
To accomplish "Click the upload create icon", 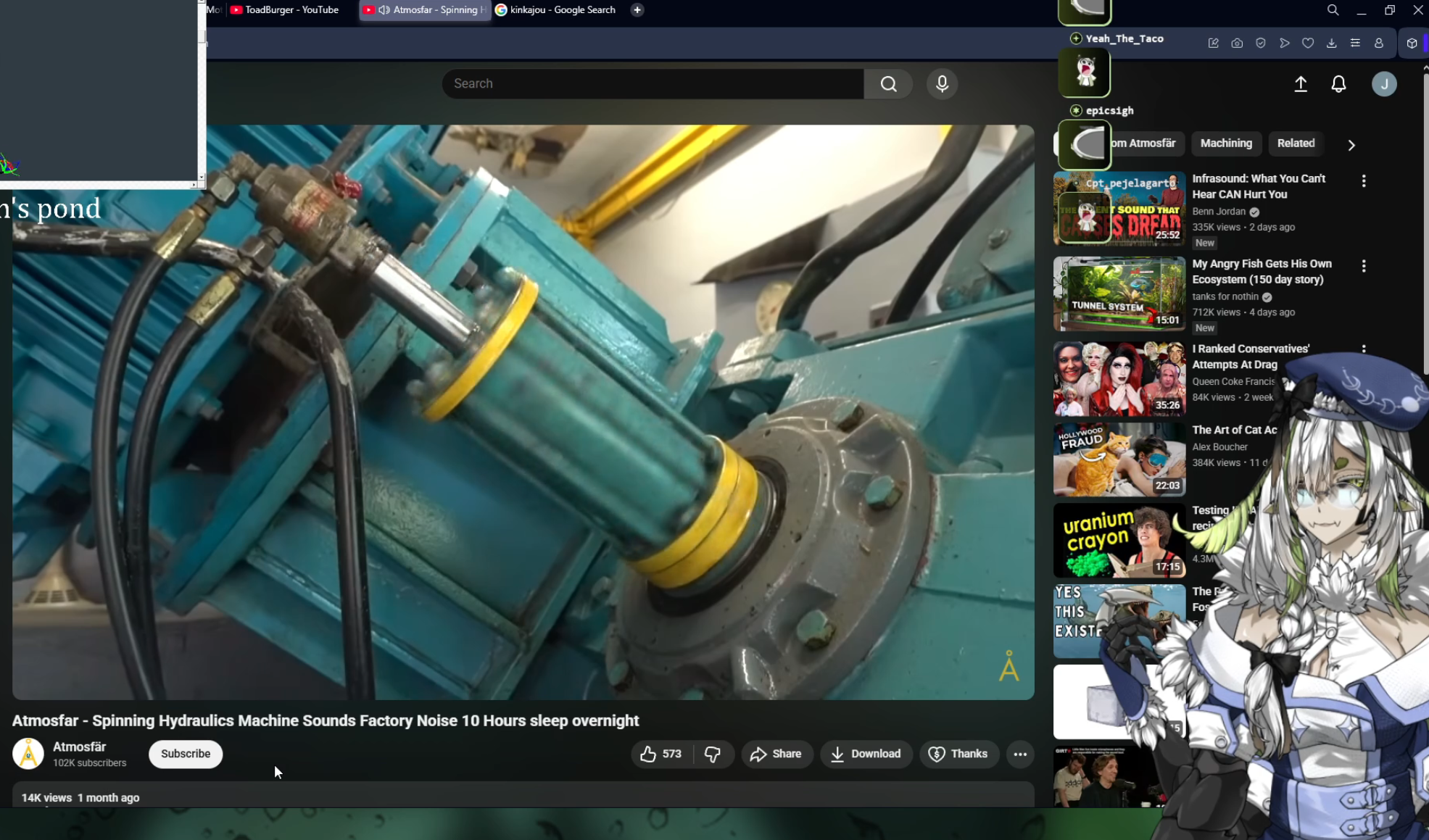I will [x=1301, y=84].
